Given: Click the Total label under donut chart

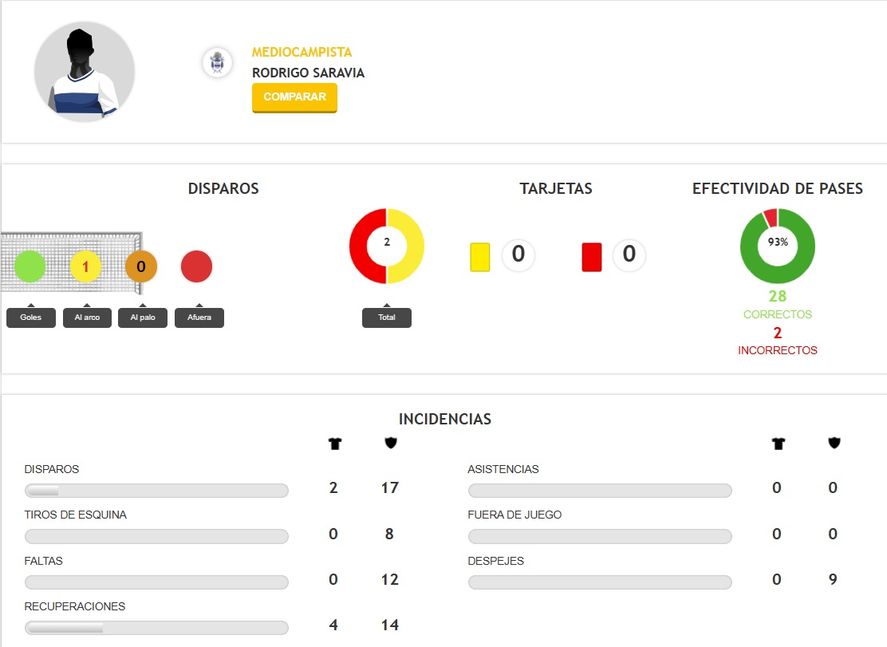Looking at the screenshot, I should (x=386, y=317).
